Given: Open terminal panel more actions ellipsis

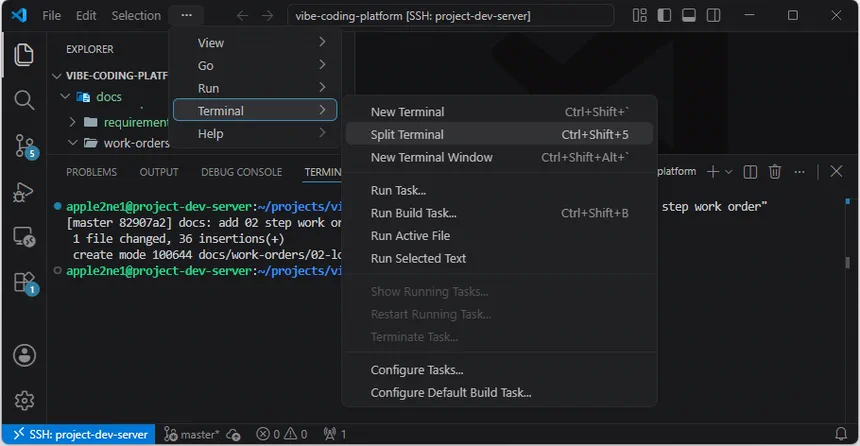Looking at the screenshot, I should (x=800, y=172).
